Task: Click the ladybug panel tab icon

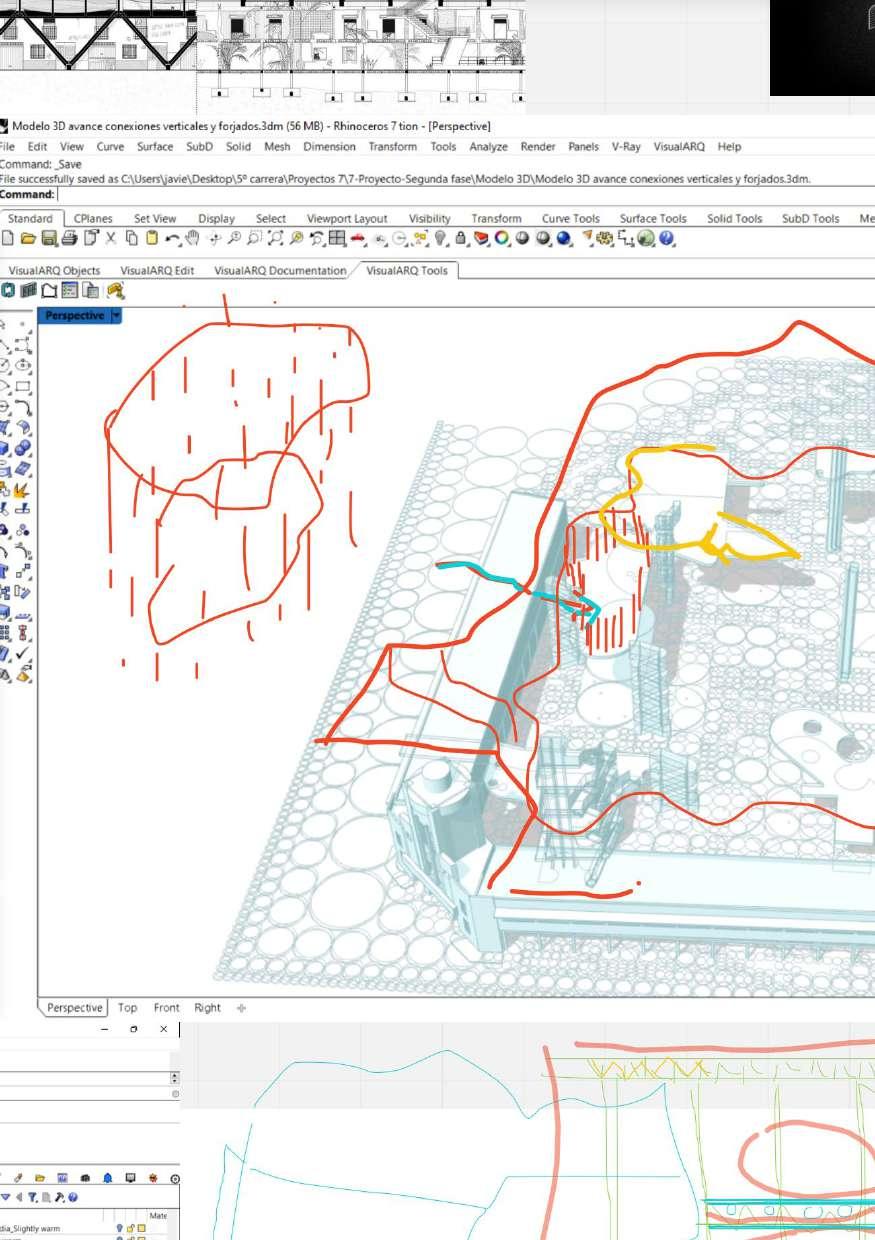Action: 153,1178
